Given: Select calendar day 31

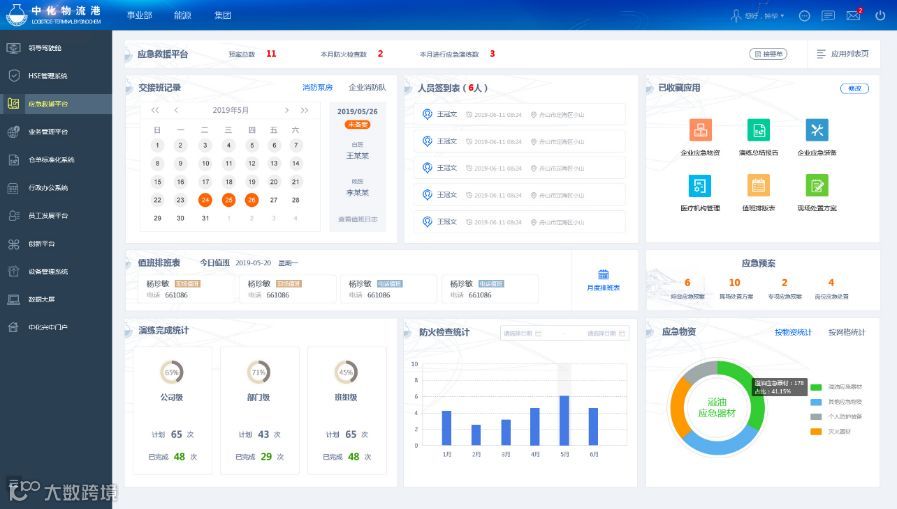Looking at the screenshot, I should click(205, 218).
